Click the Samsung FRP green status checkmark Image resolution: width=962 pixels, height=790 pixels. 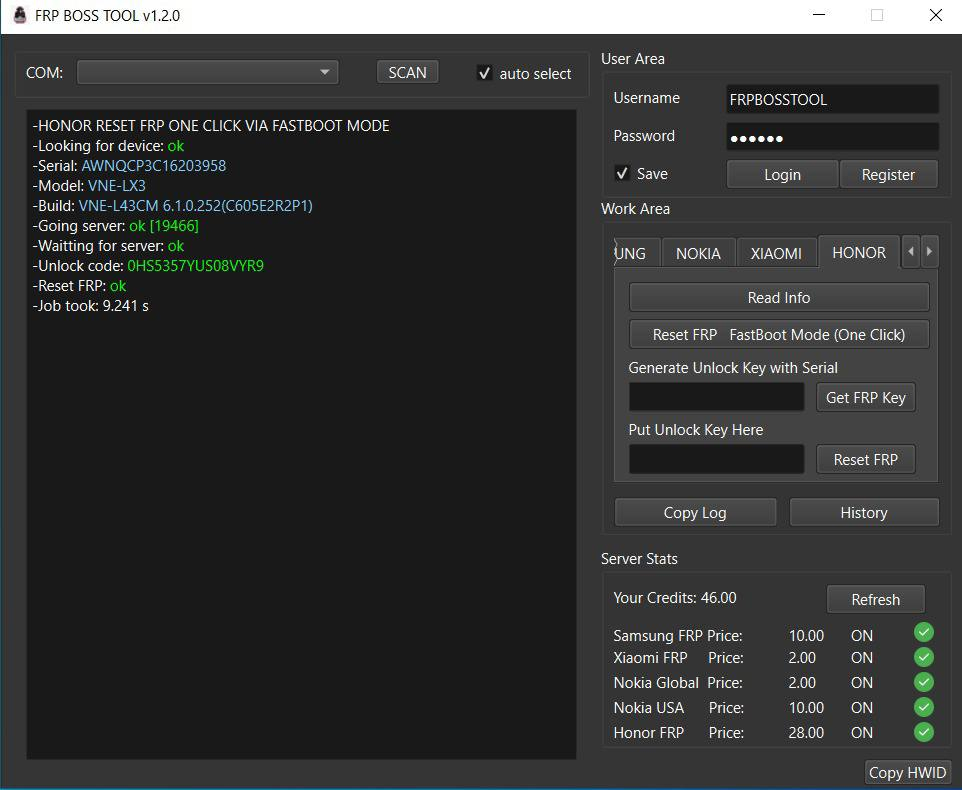[x=924, y=632]
